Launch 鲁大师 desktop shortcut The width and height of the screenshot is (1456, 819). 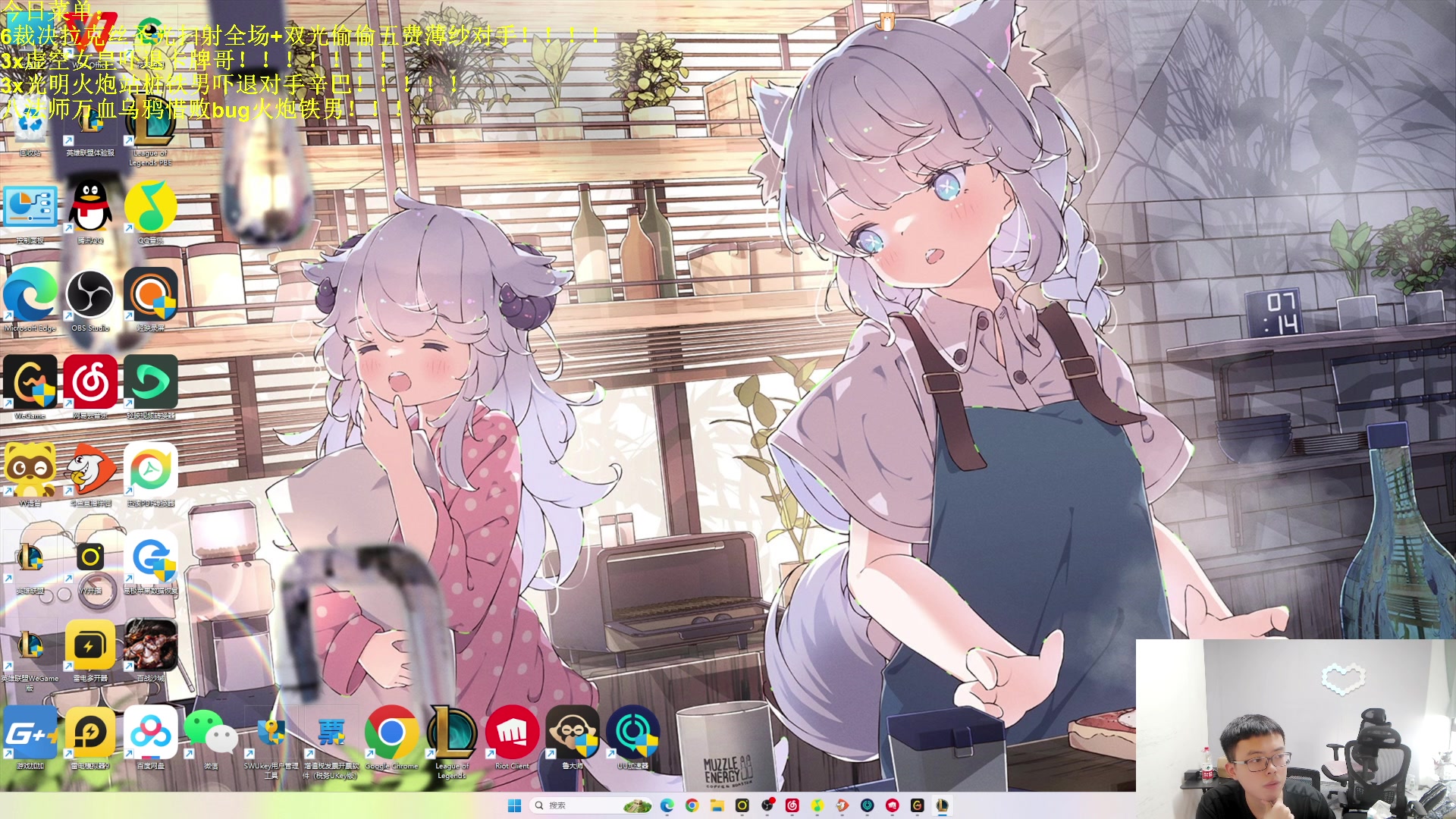coord(573,737)
